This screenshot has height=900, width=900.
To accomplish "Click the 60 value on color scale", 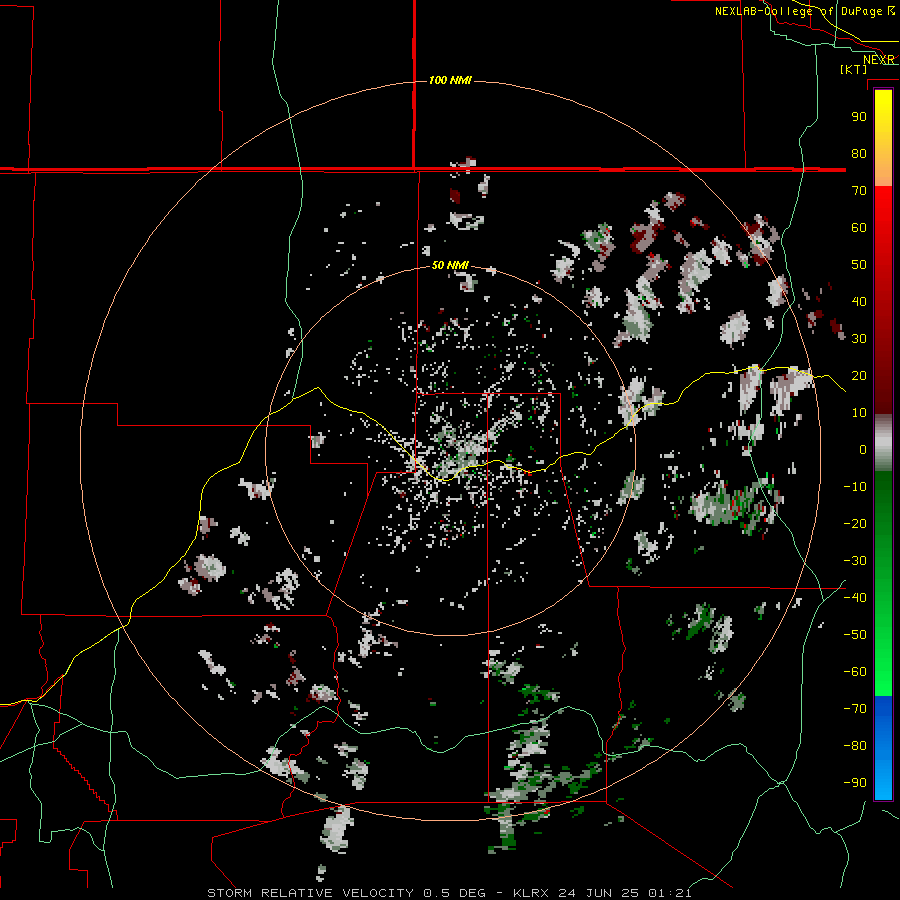I will pos(859,228).
